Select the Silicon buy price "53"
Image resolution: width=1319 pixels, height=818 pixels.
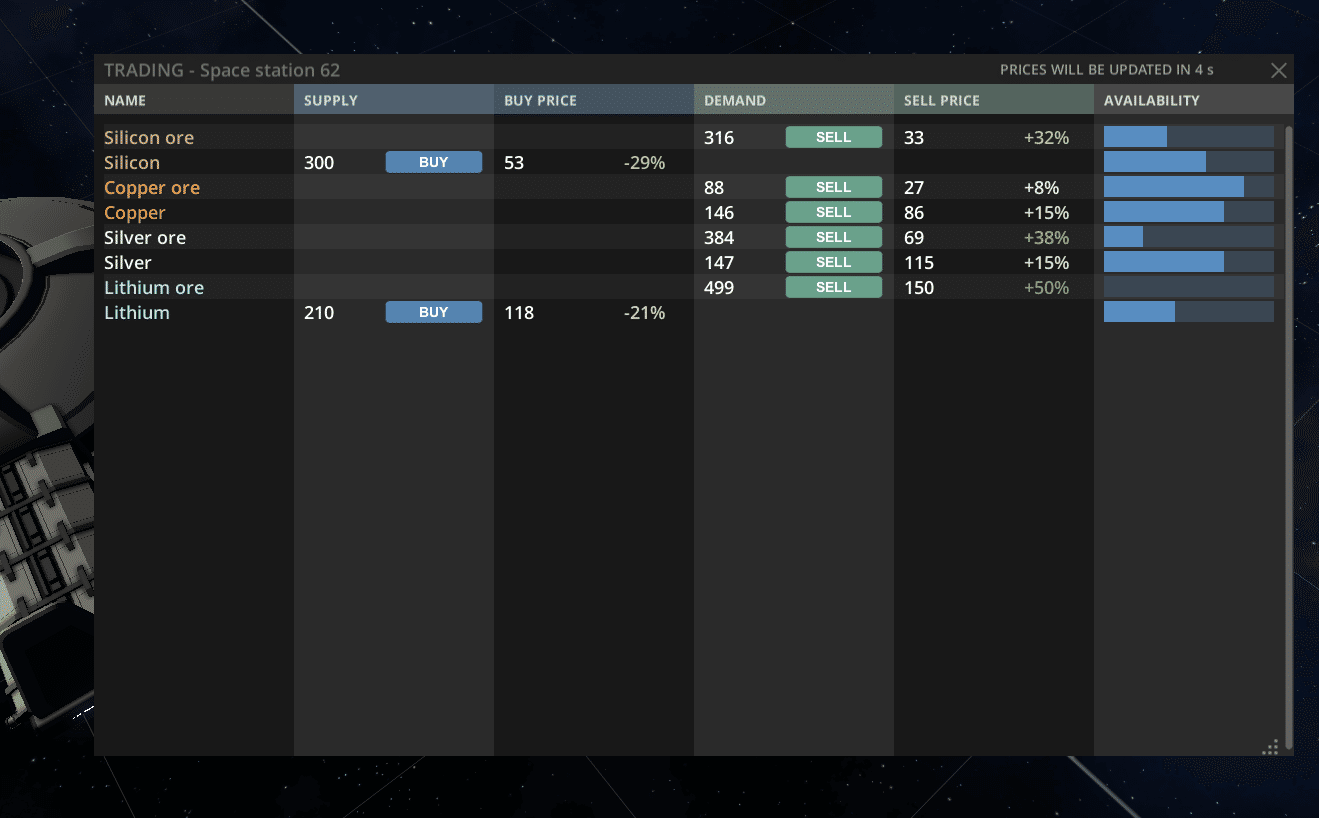[x=514, y=163]
